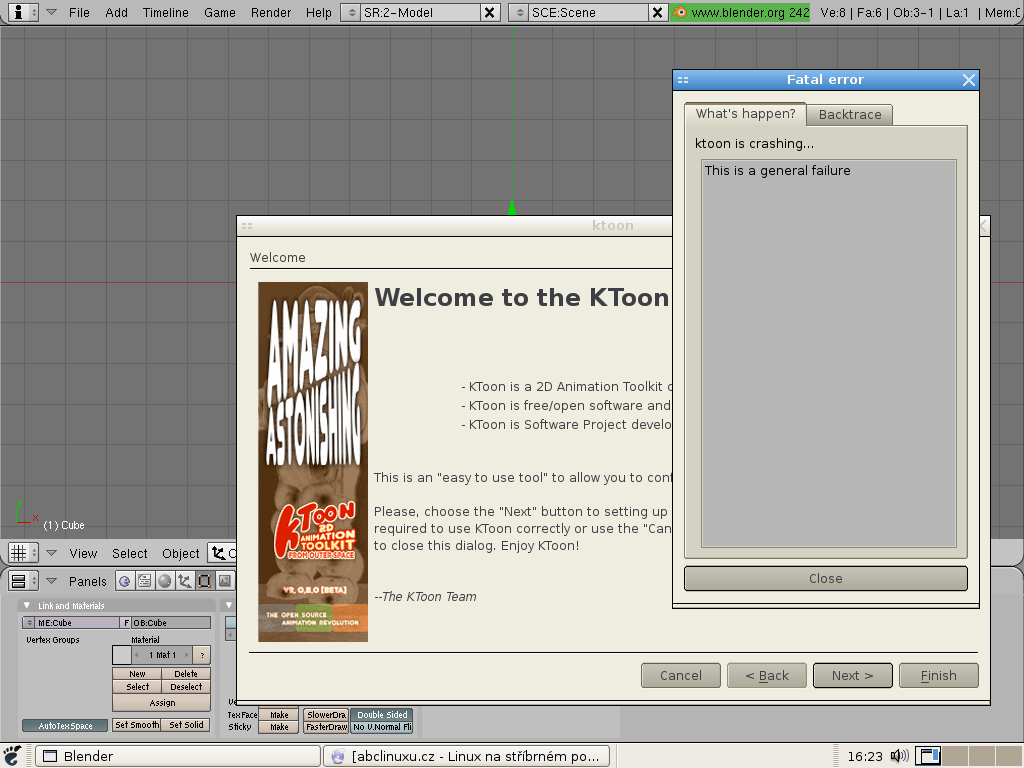Click the SR:2-Model screen name field

pyautogui.click(x=420, y=12)
